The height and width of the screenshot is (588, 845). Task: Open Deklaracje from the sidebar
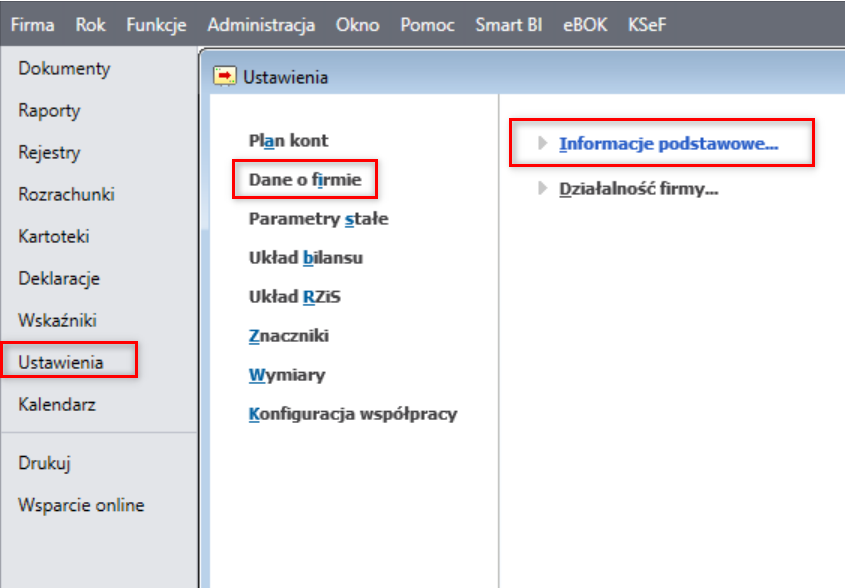point(59,279)
